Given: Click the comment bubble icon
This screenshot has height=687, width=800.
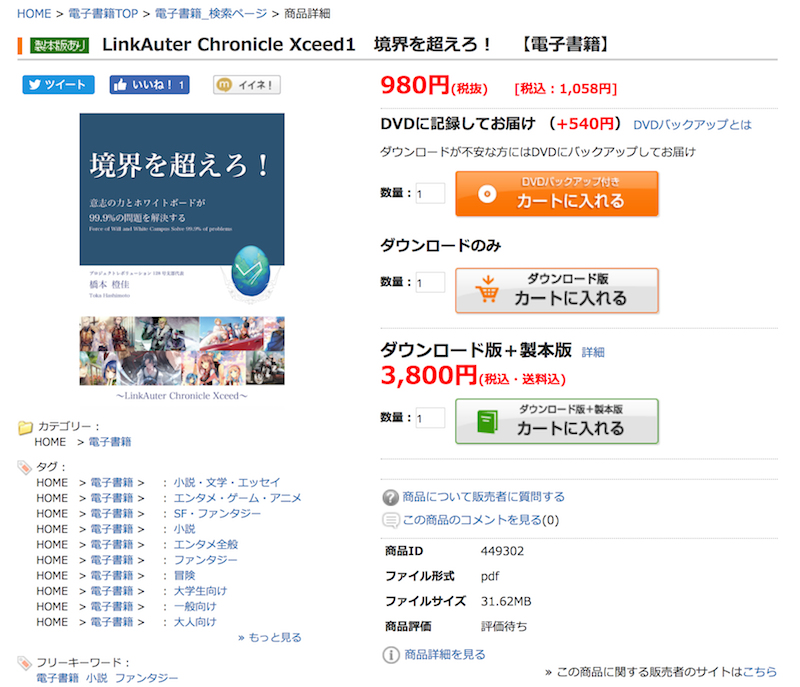Looking at the screenshot, I should click(390, 520).
